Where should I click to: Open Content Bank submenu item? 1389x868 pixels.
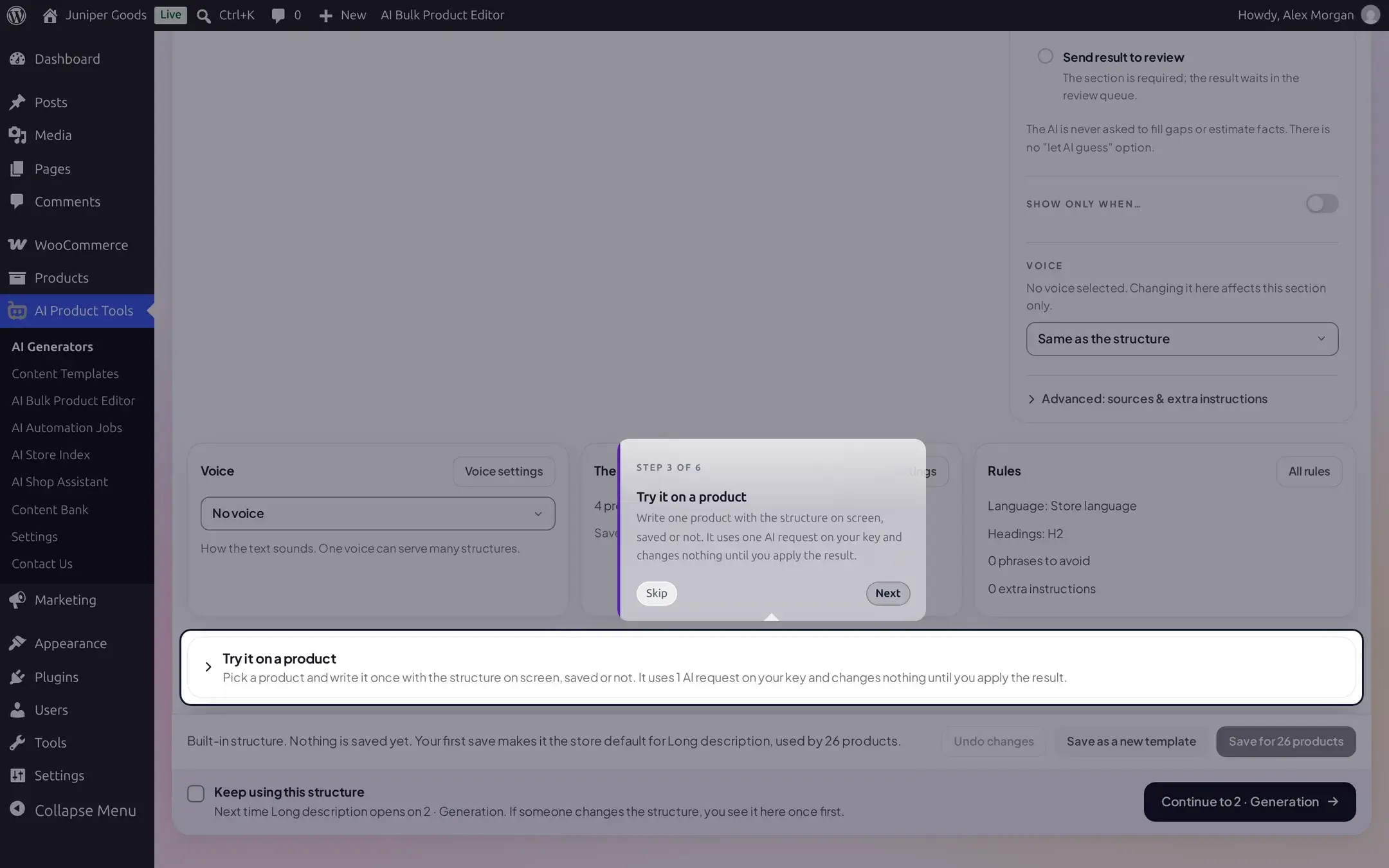point(50,509)
